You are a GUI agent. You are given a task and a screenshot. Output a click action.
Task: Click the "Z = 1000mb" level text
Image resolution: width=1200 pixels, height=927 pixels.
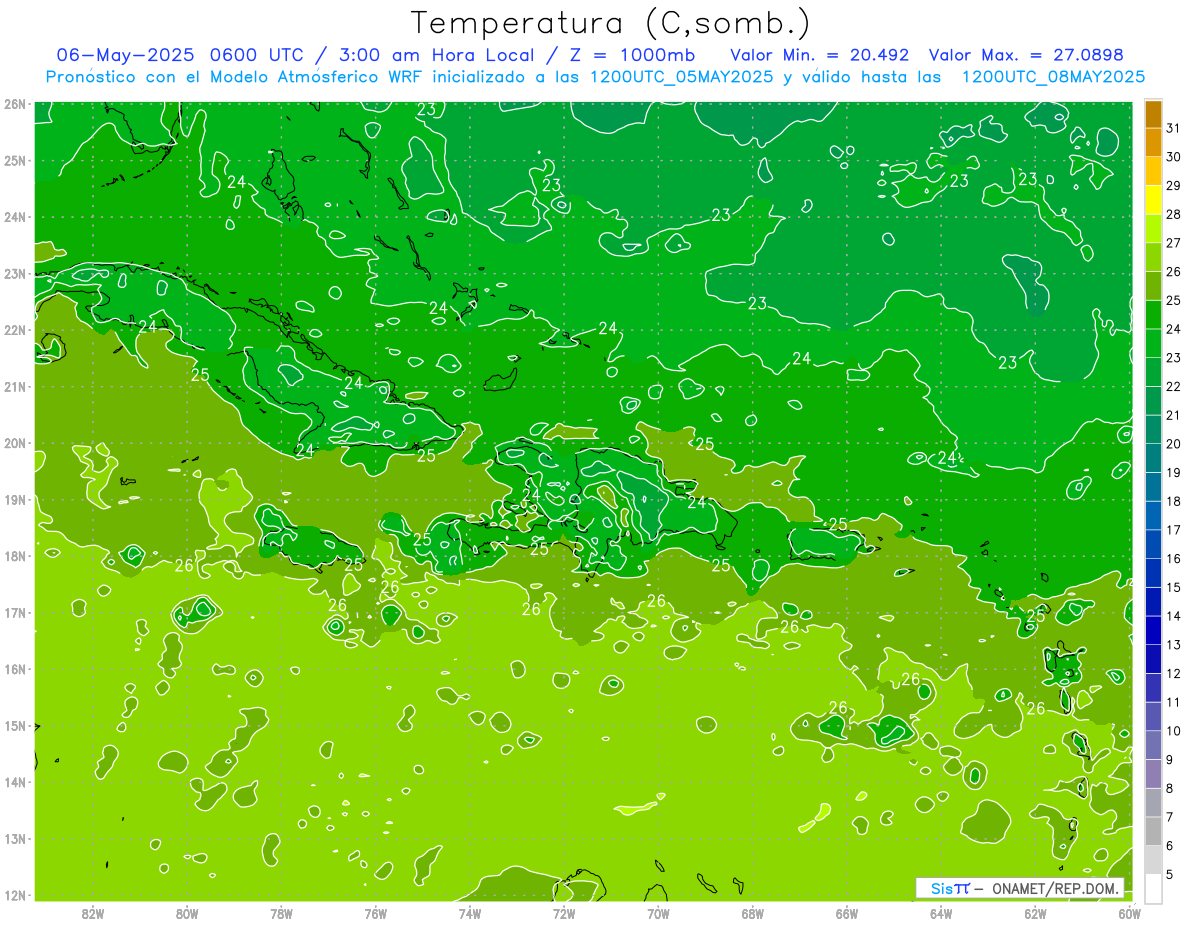631,54
